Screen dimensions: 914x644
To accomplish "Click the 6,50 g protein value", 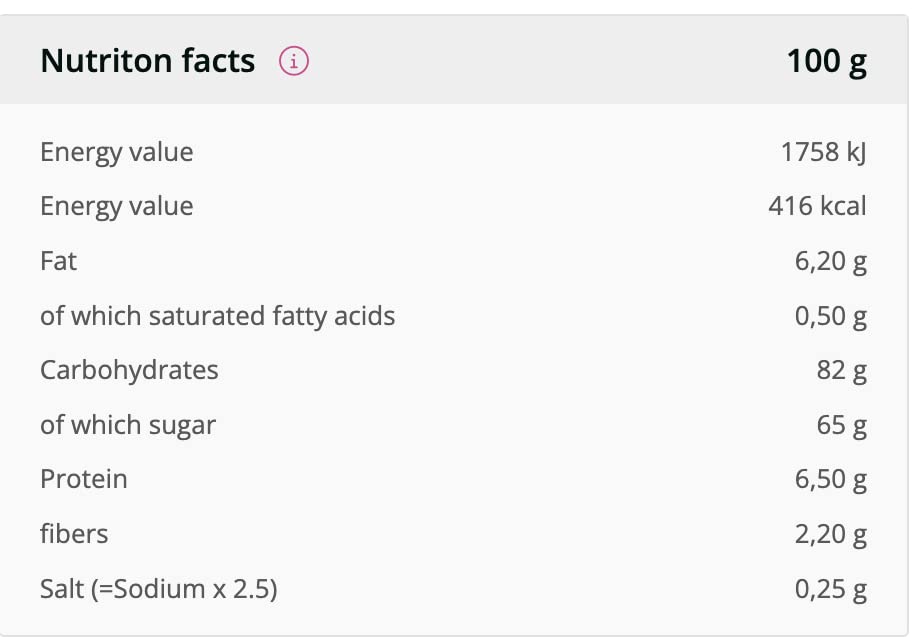I will point(830,479).
